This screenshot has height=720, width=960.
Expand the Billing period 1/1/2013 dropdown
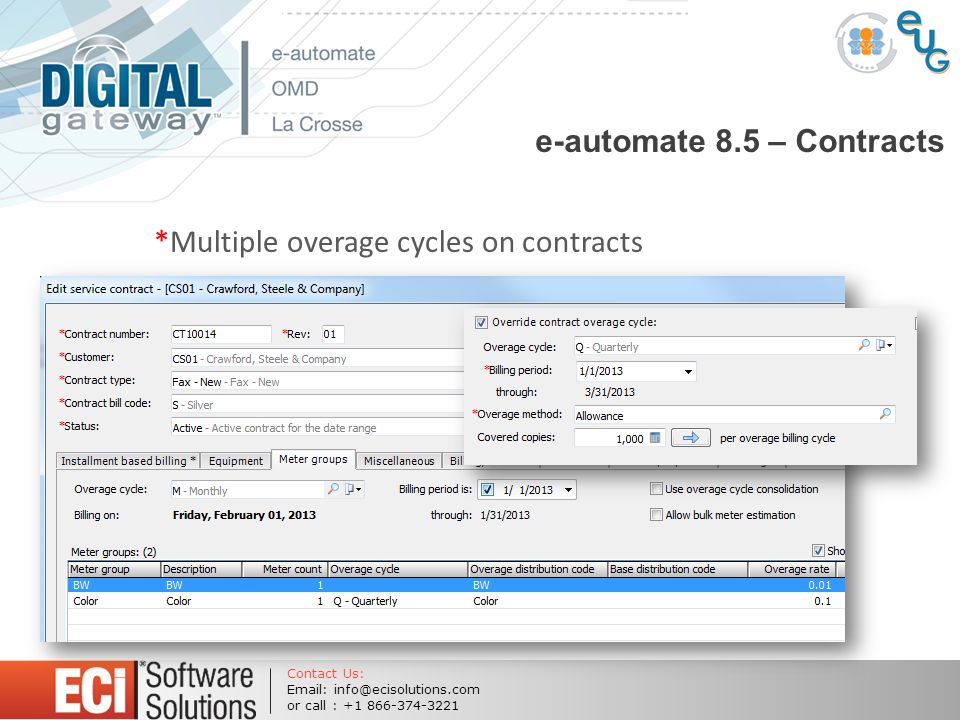688,372
